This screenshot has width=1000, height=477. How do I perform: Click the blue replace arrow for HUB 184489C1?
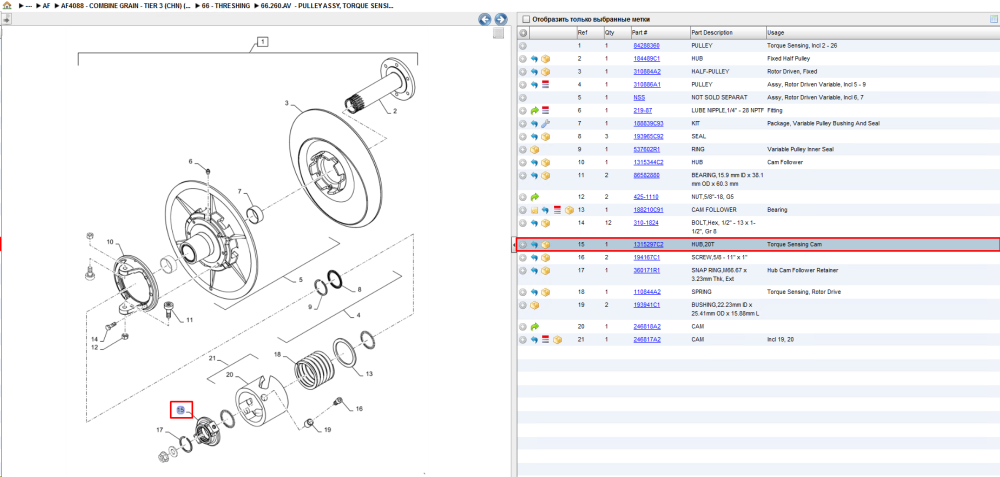[x=534, y=59]
